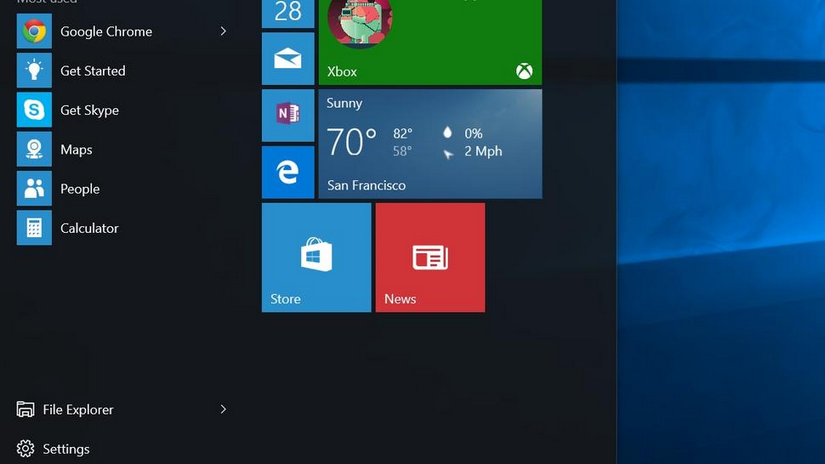Click the Xbox logo on the green tile

(524, 71)
